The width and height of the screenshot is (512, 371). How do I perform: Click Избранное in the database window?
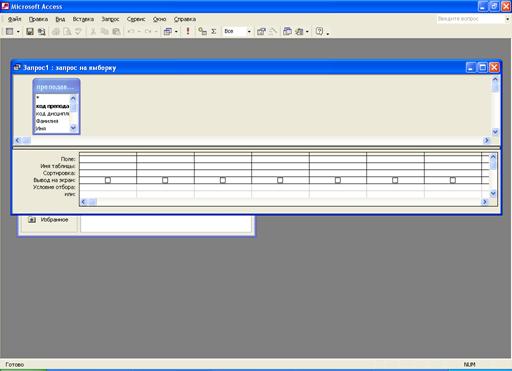(54, 220)
